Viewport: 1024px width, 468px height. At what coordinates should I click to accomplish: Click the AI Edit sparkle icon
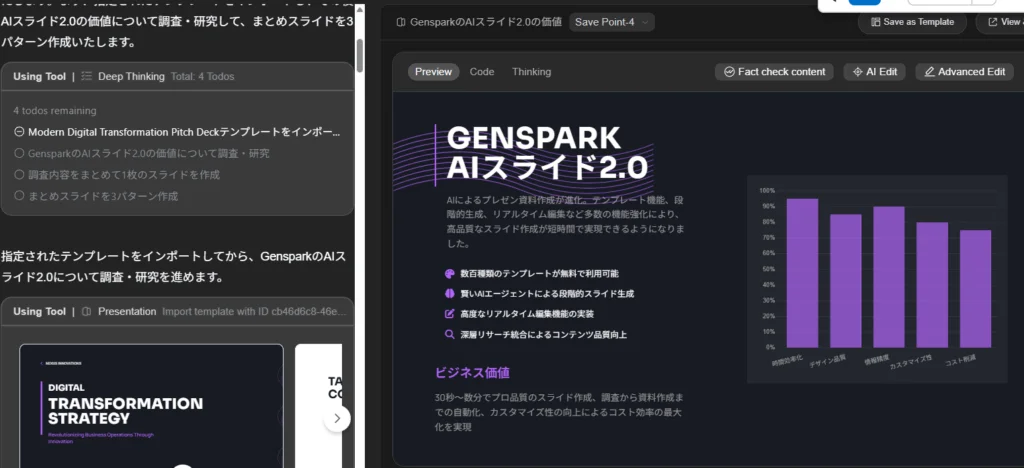click(x=857, y=72)
